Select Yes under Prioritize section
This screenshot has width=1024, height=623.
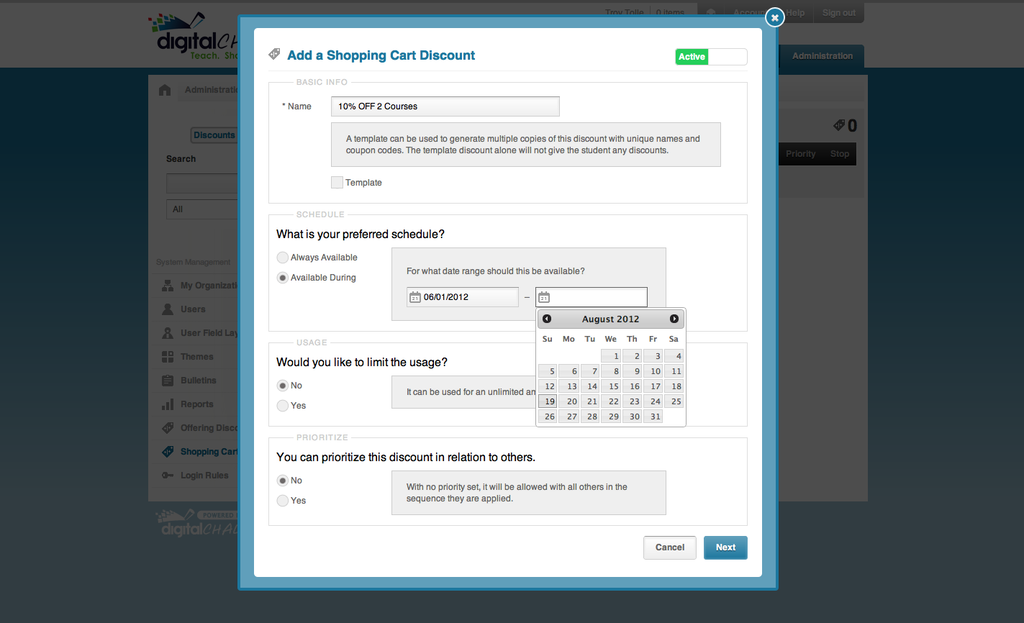(x=283, y=501)
